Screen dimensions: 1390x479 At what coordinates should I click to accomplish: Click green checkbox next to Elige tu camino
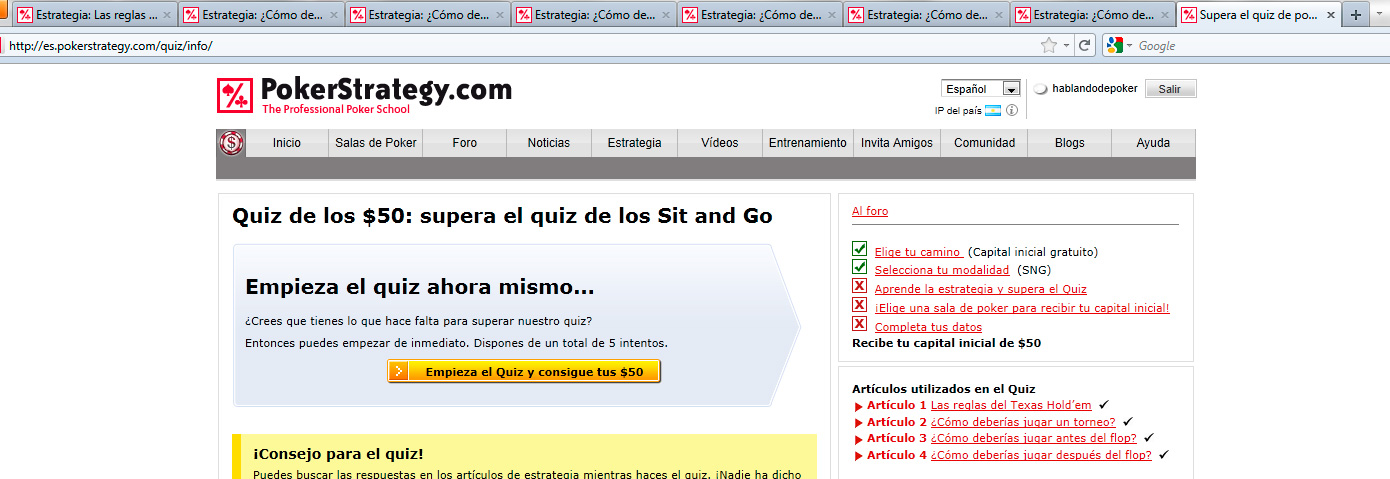click(x=859, y=249)
